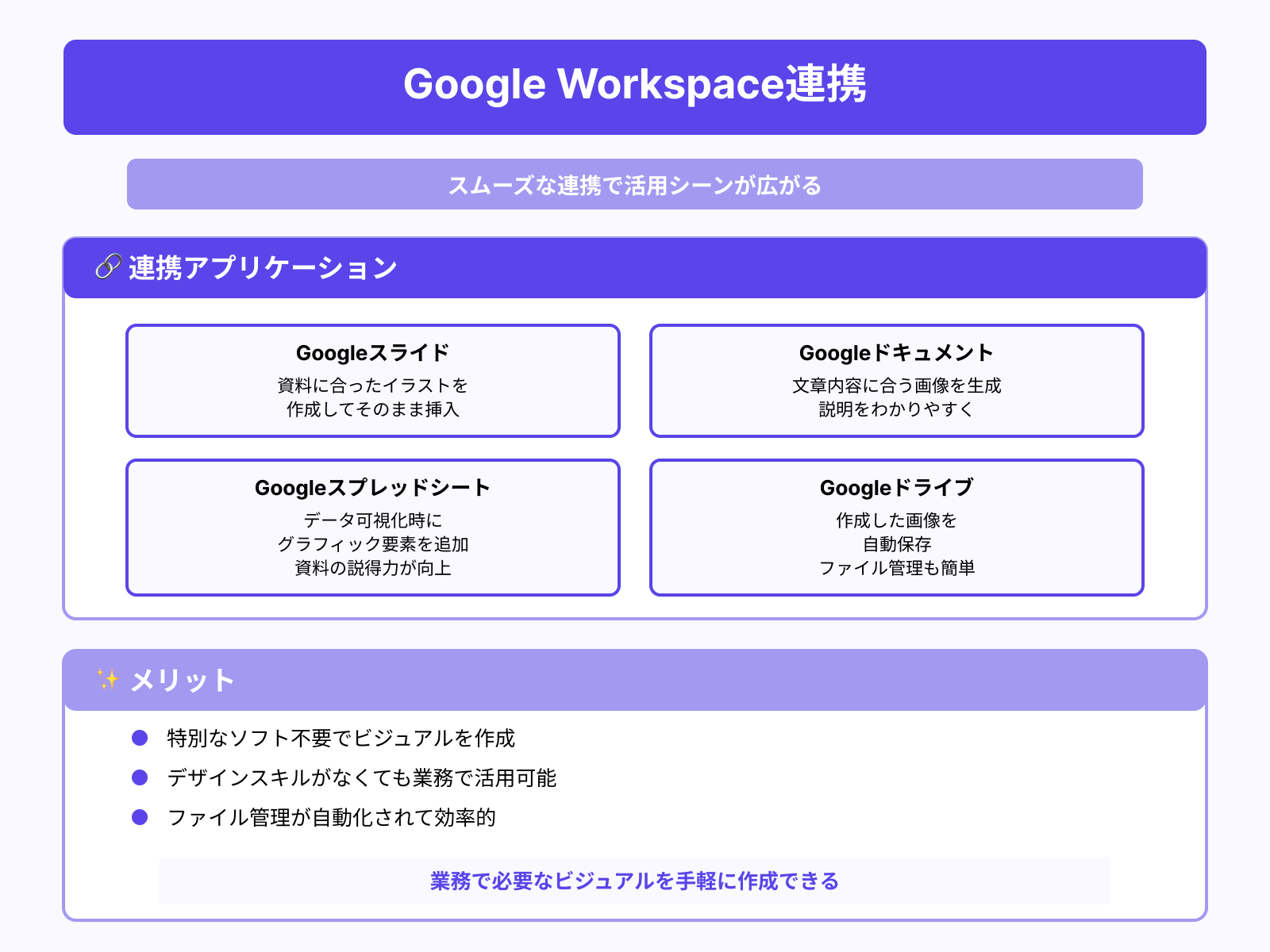Switch to the 連携アプリケーション header bar
This screenshot has height=952, width=1270.
click(x=635, y=268)
